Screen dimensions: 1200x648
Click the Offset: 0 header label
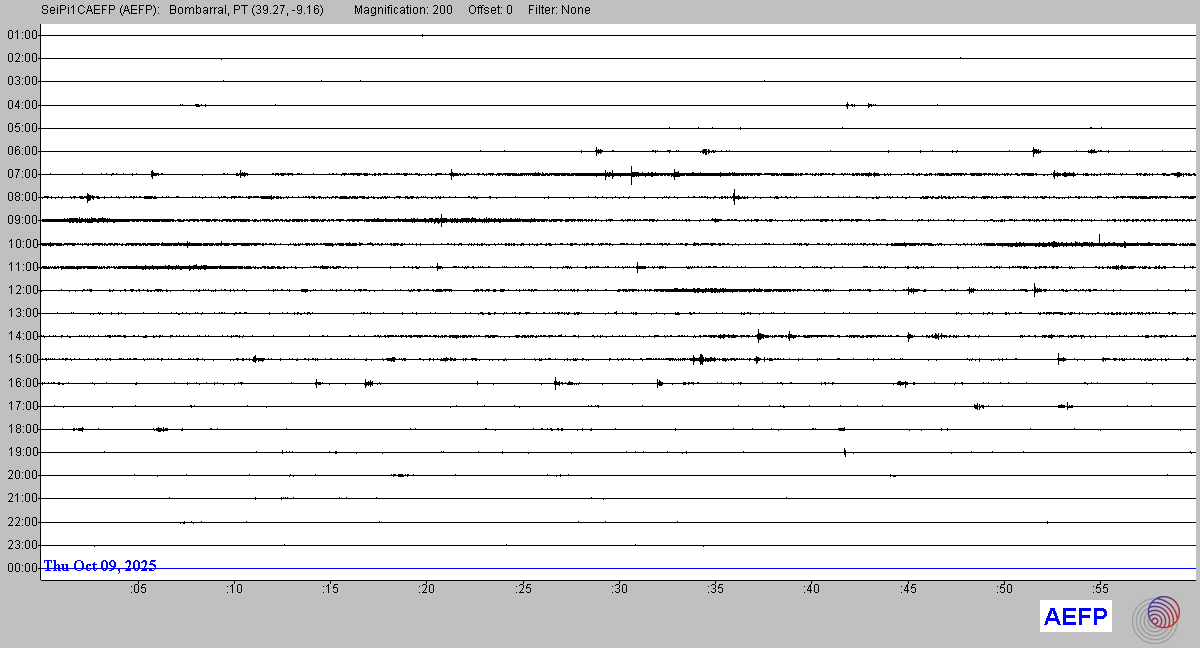[490, 10]
